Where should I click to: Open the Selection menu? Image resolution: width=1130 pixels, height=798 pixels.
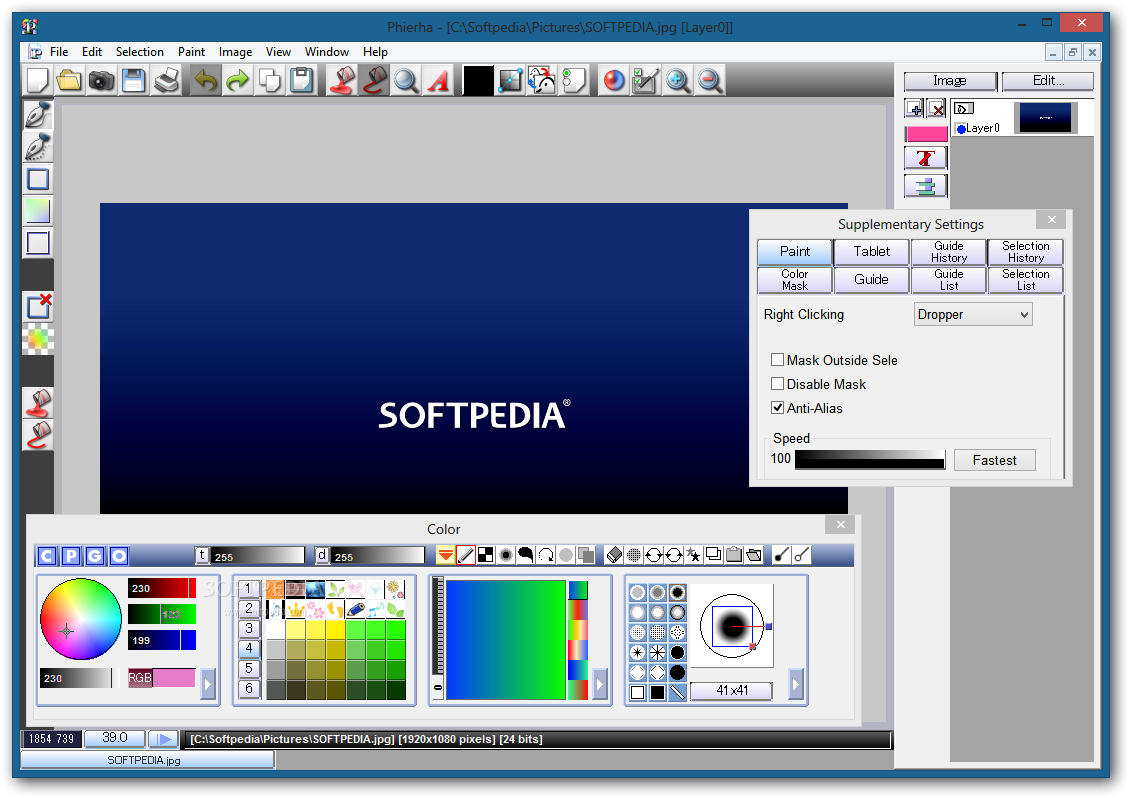(140, 52)
